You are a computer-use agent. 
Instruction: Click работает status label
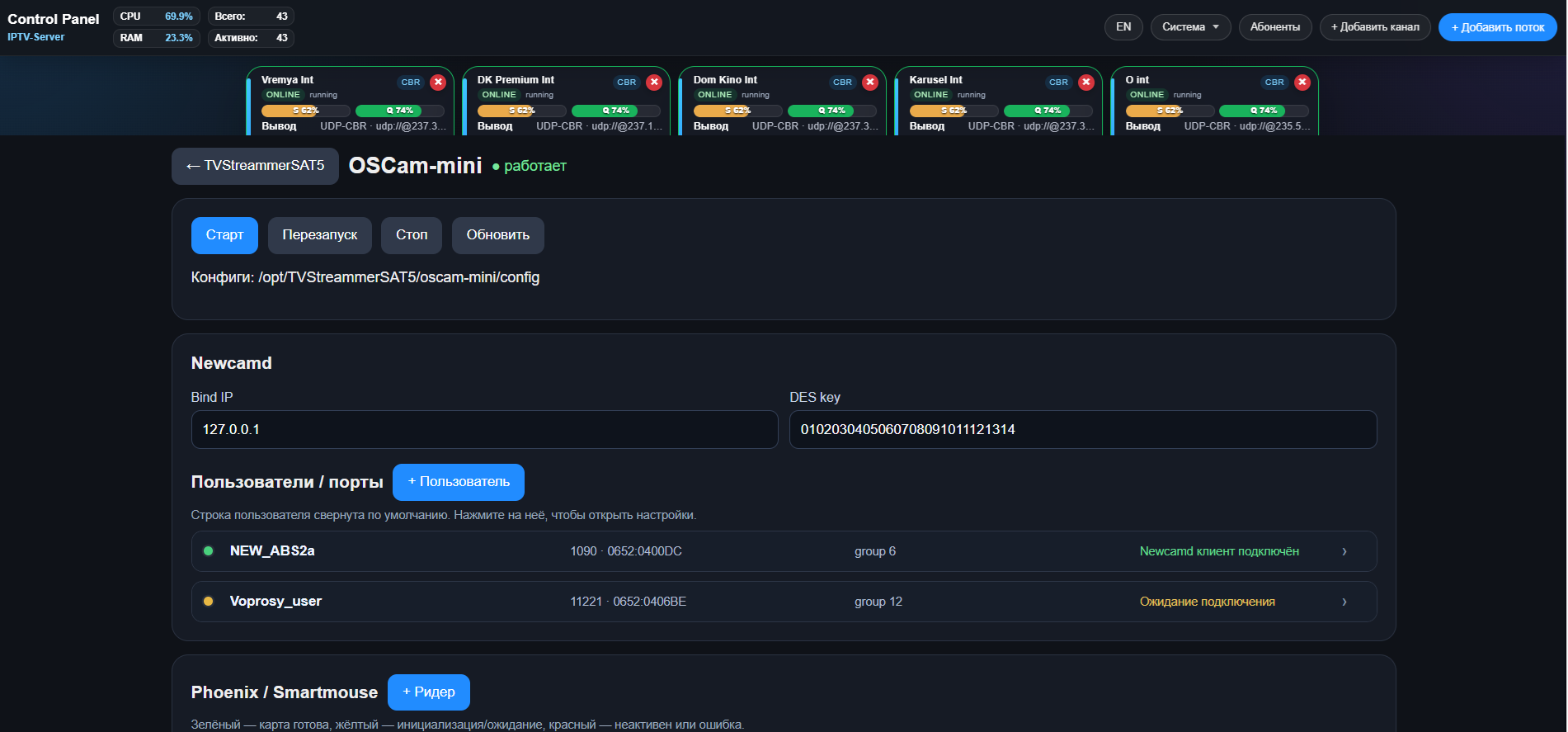click(530, 166)
